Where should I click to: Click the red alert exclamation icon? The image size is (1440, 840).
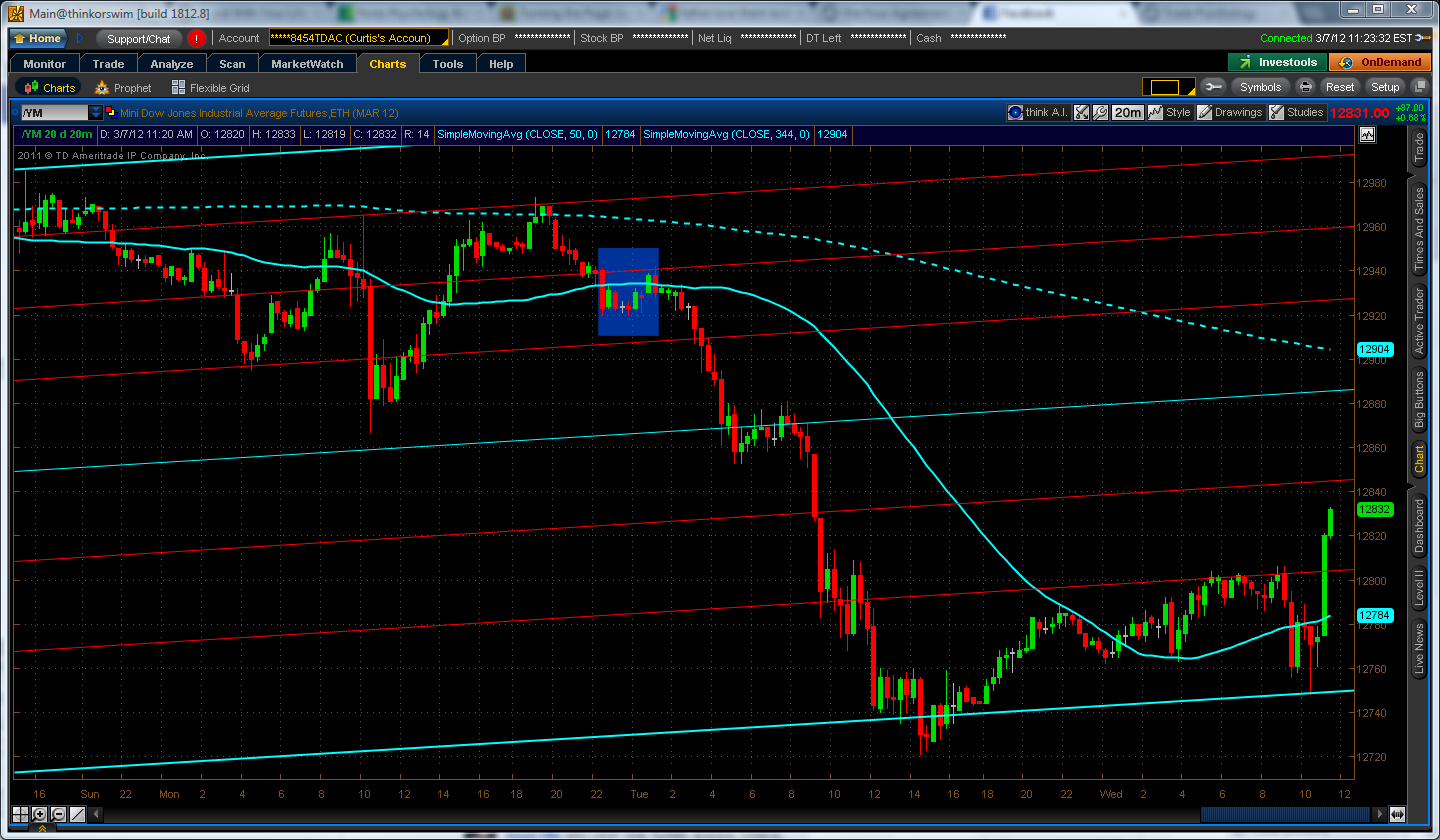click(x=196, y=39)
